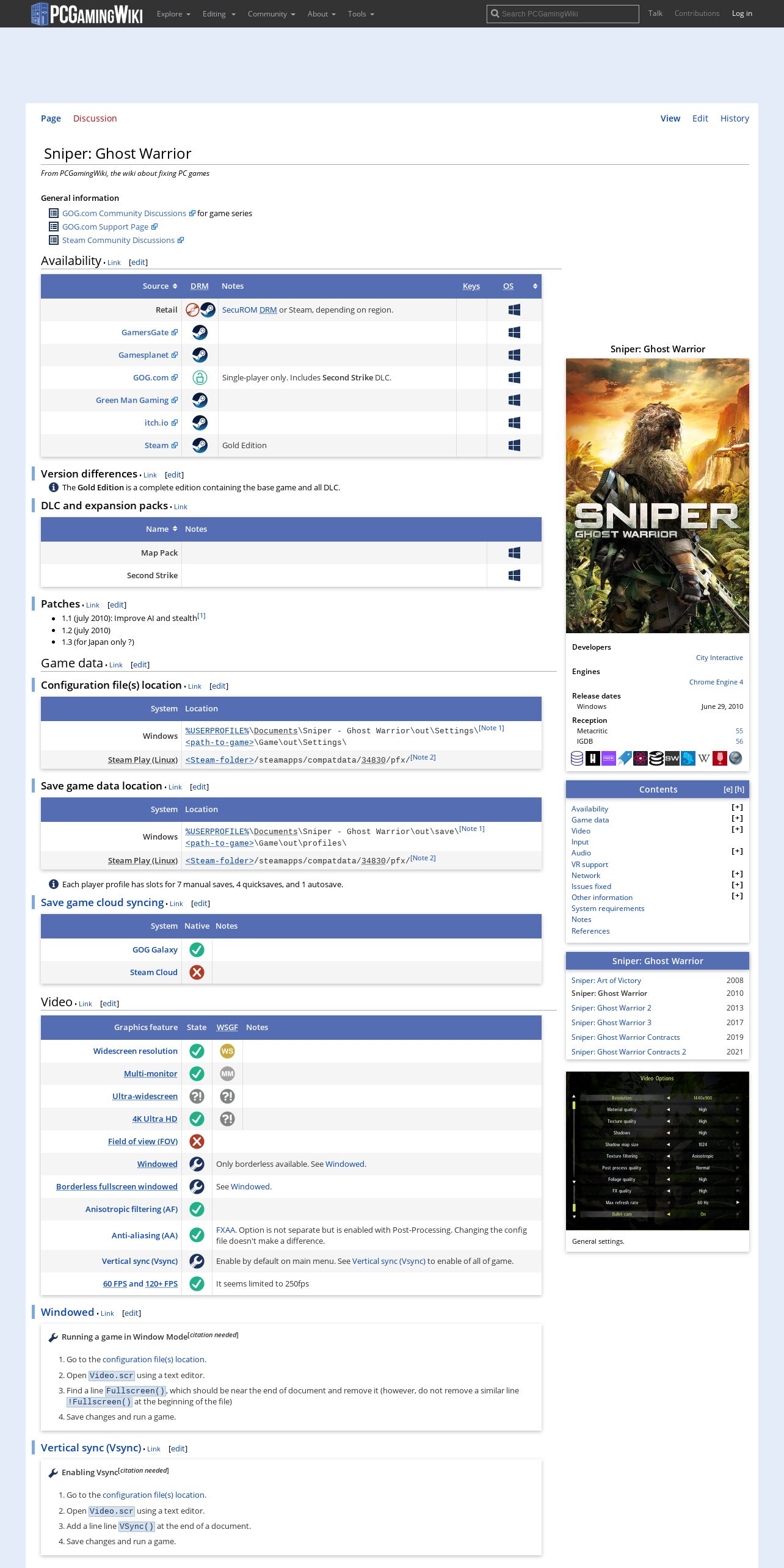Viewport: 784px width, 1568px height.
Task: Click the red X icon for Field of view
Action: pyautogui.click(x=197, y=1141)
